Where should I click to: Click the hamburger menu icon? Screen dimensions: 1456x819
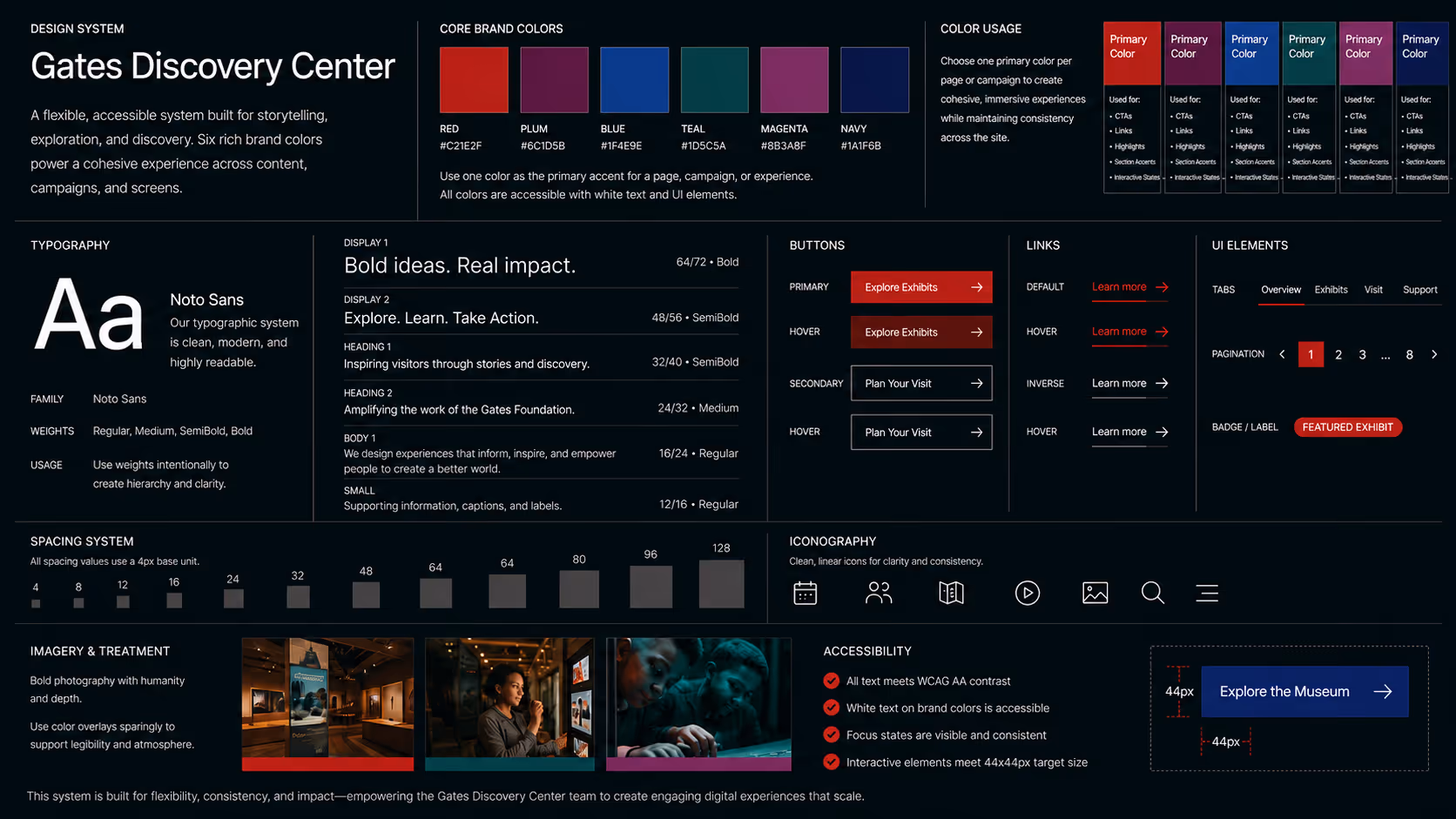tap(1207, 594)
